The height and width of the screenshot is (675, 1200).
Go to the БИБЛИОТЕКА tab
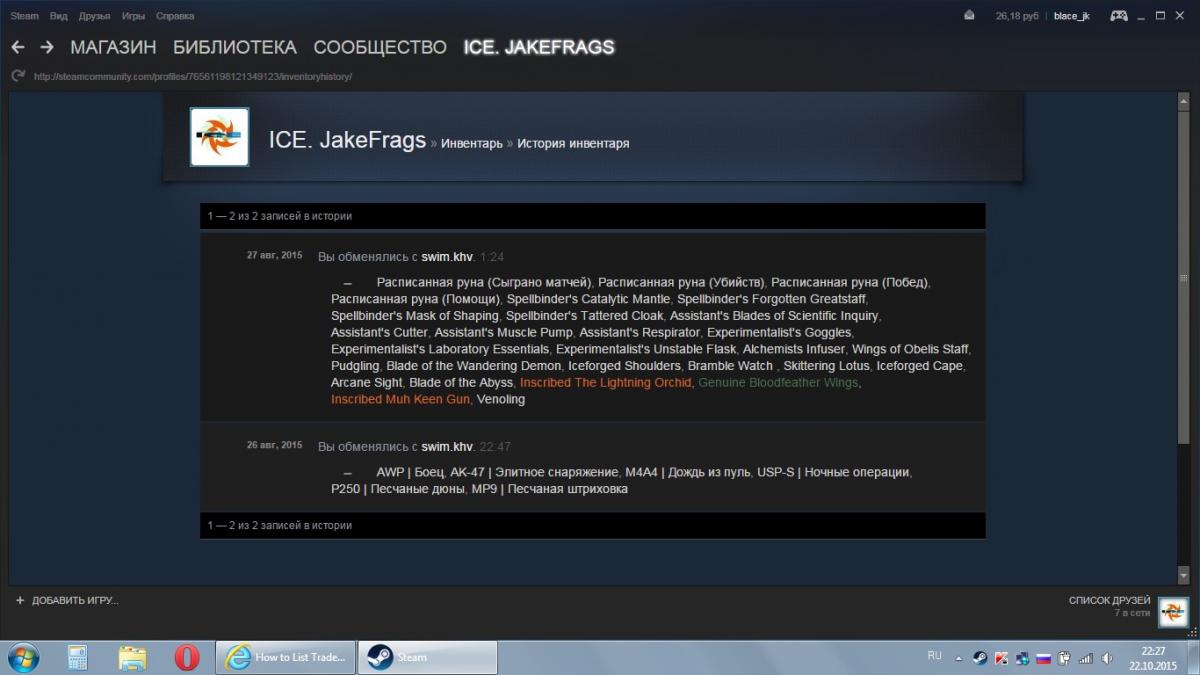[x=235, y=47]
